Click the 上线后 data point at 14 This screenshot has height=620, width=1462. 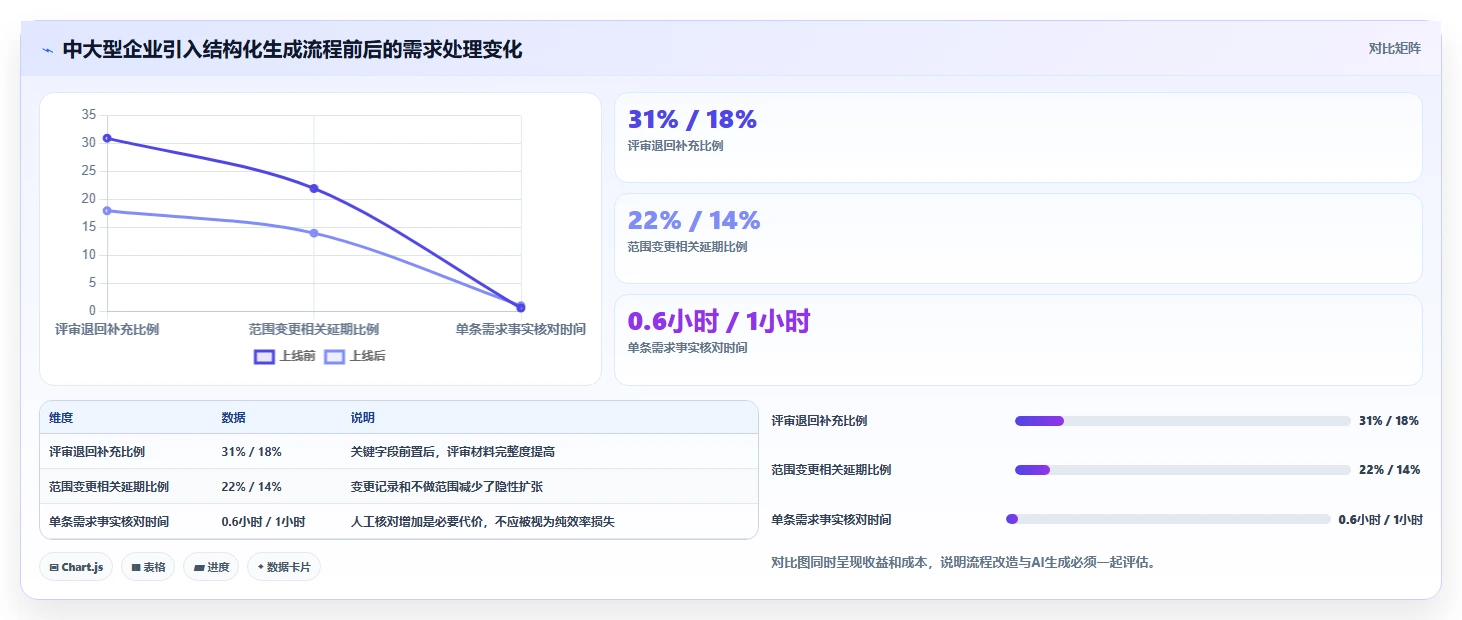pos(314,233)
